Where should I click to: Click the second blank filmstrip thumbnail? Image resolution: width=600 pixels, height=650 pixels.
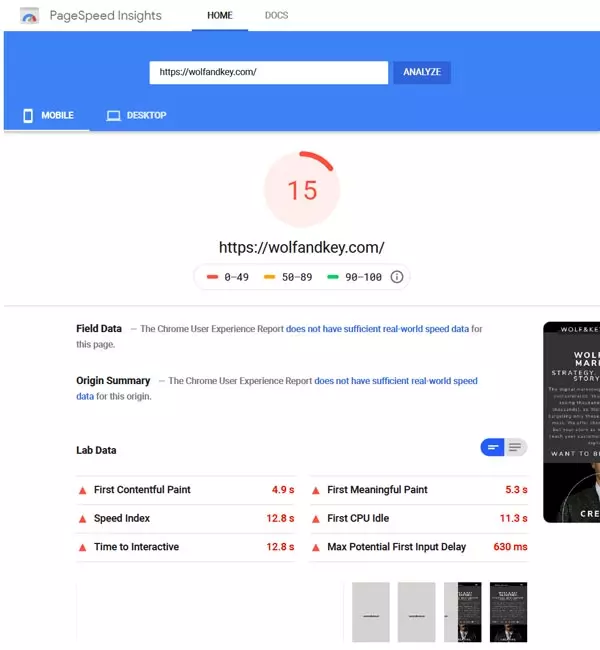point(417,612)
